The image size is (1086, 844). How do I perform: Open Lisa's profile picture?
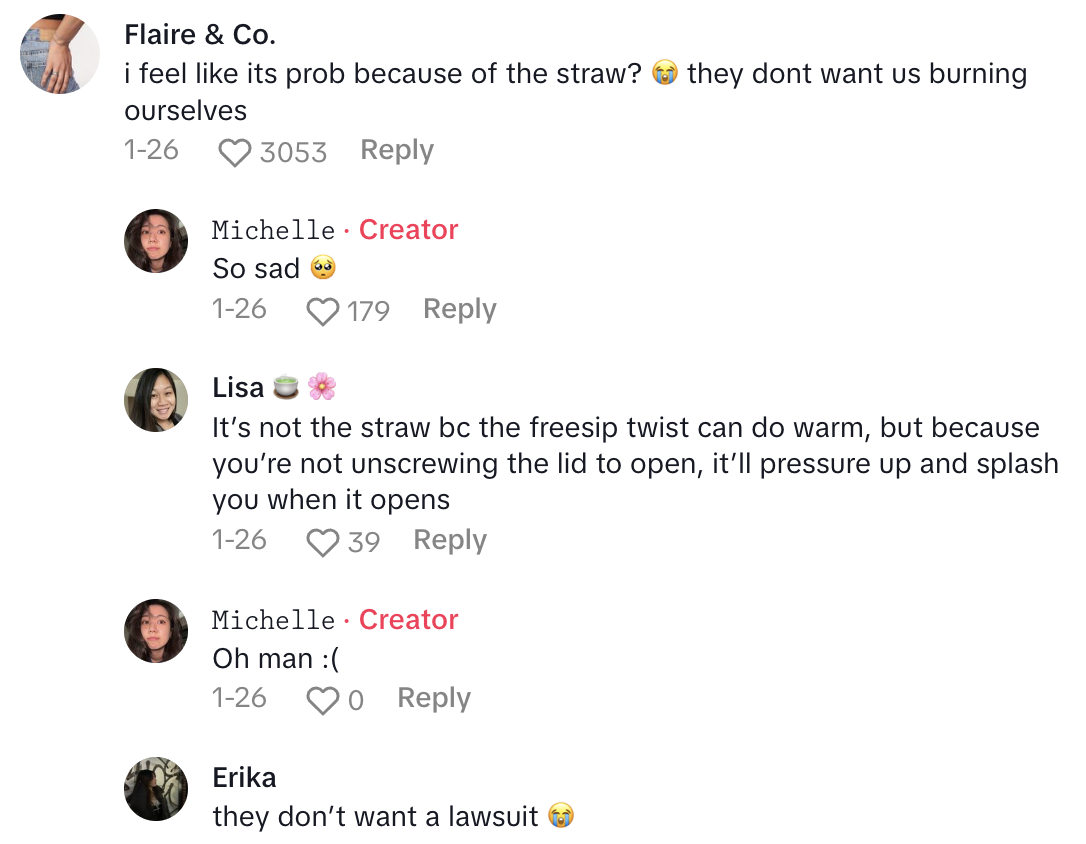click(156, 400)
